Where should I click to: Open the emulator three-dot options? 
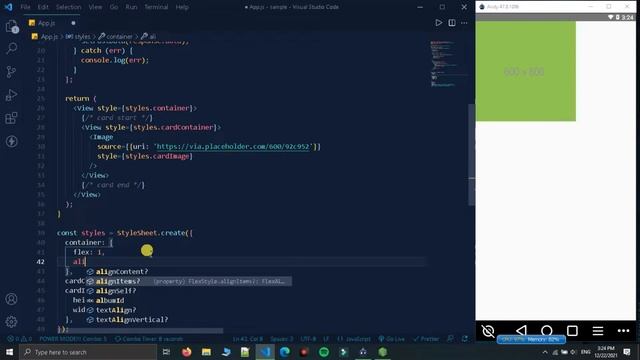623,331
